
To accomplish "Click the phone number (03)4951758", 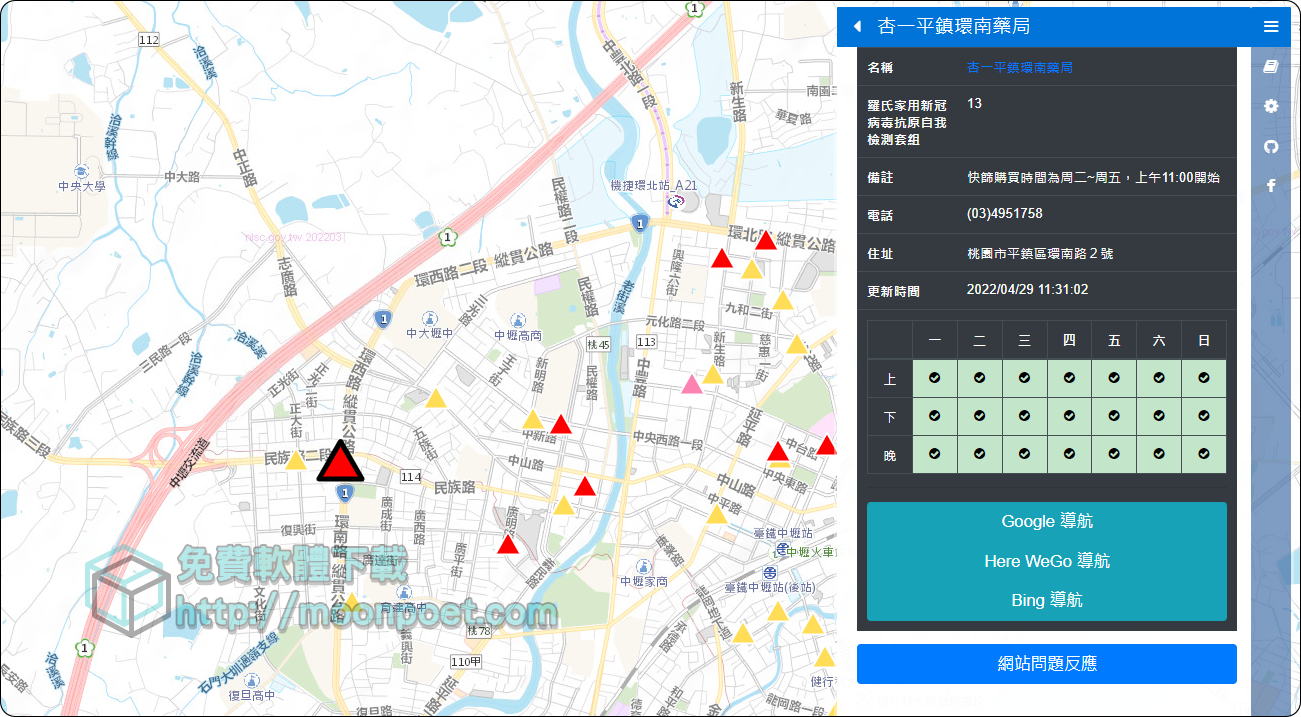I will [1004, 214].
